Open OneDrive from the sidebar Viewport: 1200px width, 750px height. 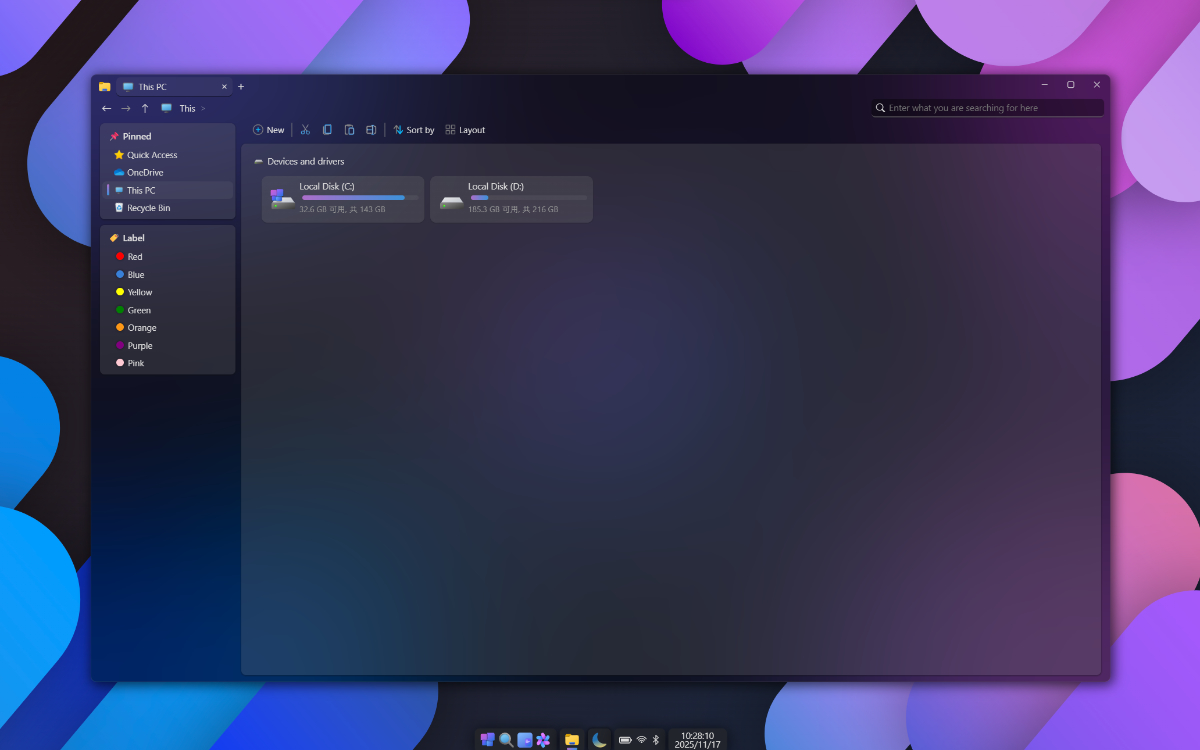(x=145, y=172)
